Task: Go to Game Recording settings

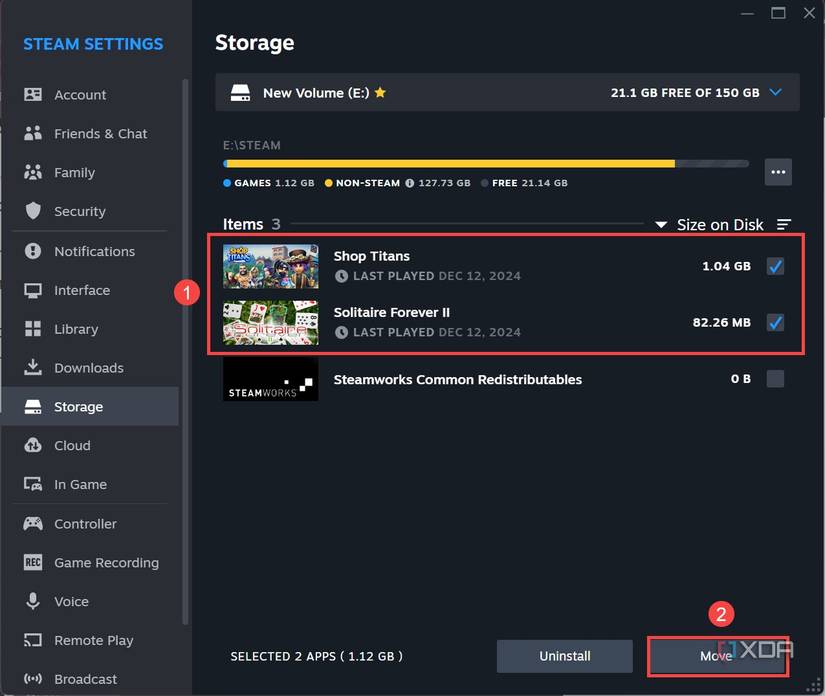Action: click(x=90, y=562)
